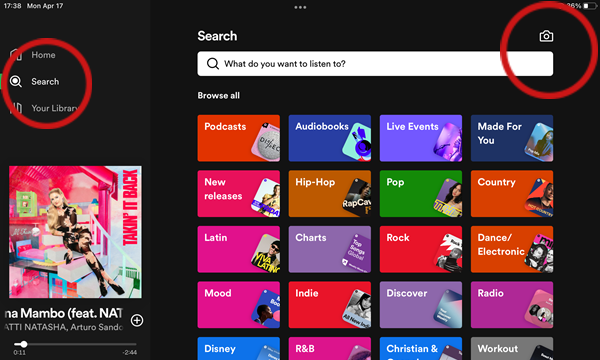Image resolution: width=600 pixels, height=360 pixels.
Task: Click the song progress slider knob
Action: coord(23,344)
